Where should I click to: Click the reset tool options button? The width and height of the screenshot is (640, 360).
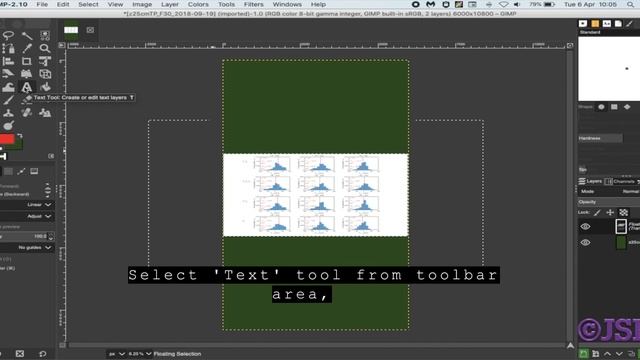(x=42, y=354)
